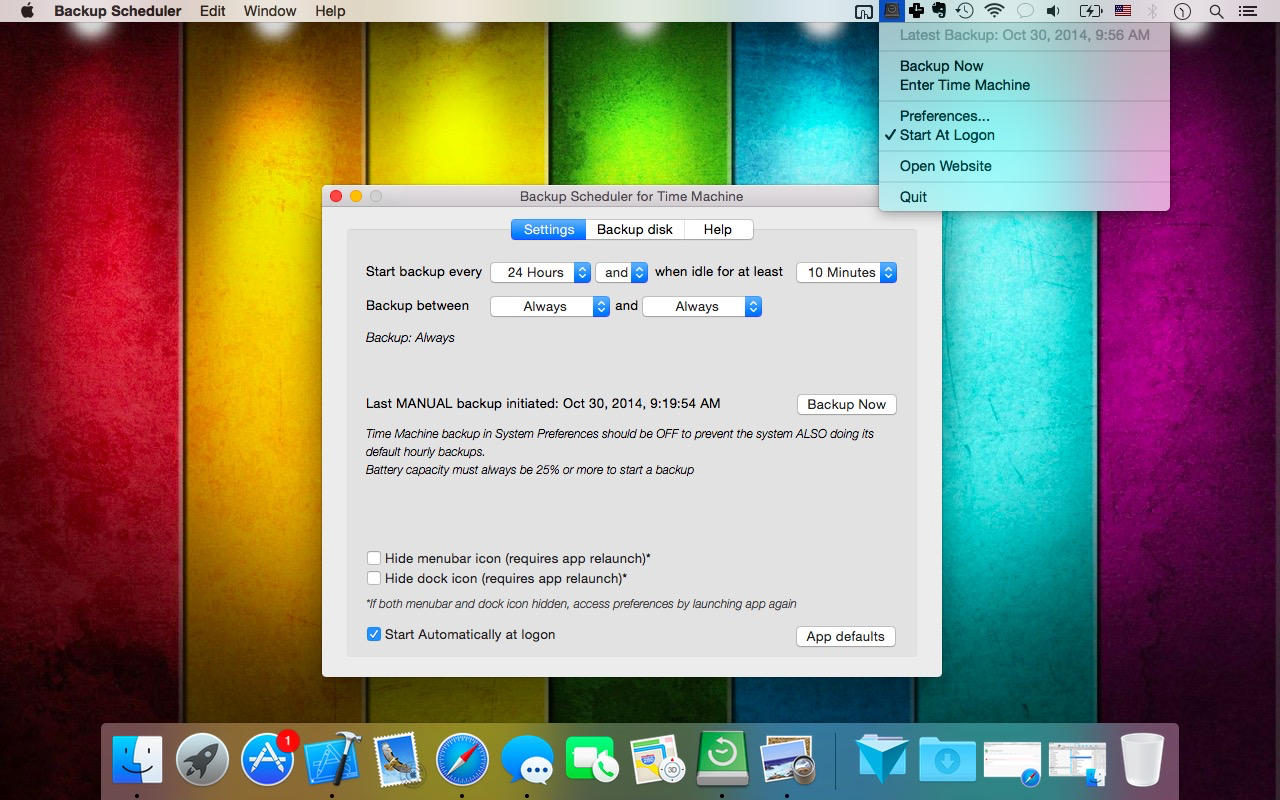Switch to the Settings tab
The image size is (1280, 800).
click(x=549, y=229)
